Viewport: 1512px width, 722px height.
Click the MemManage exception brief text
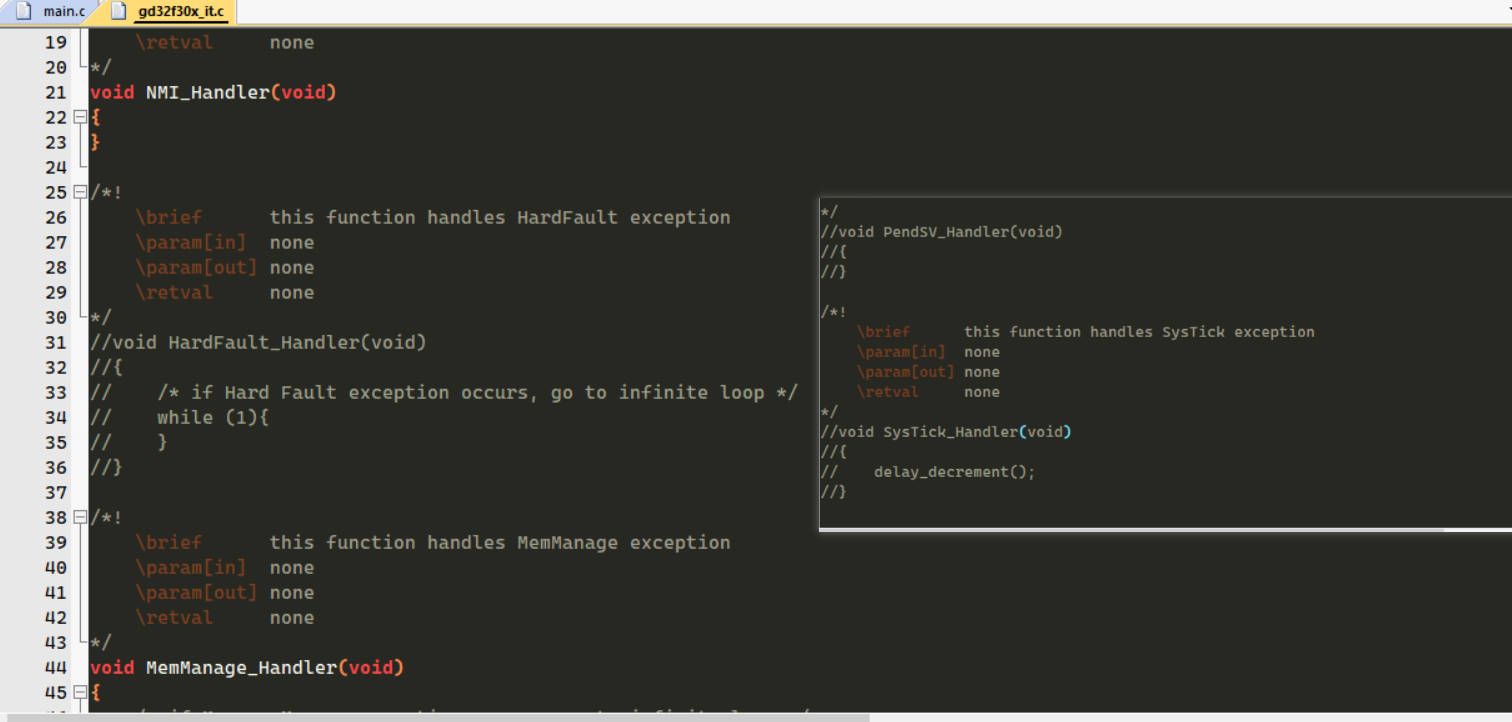tap(500, 542)
